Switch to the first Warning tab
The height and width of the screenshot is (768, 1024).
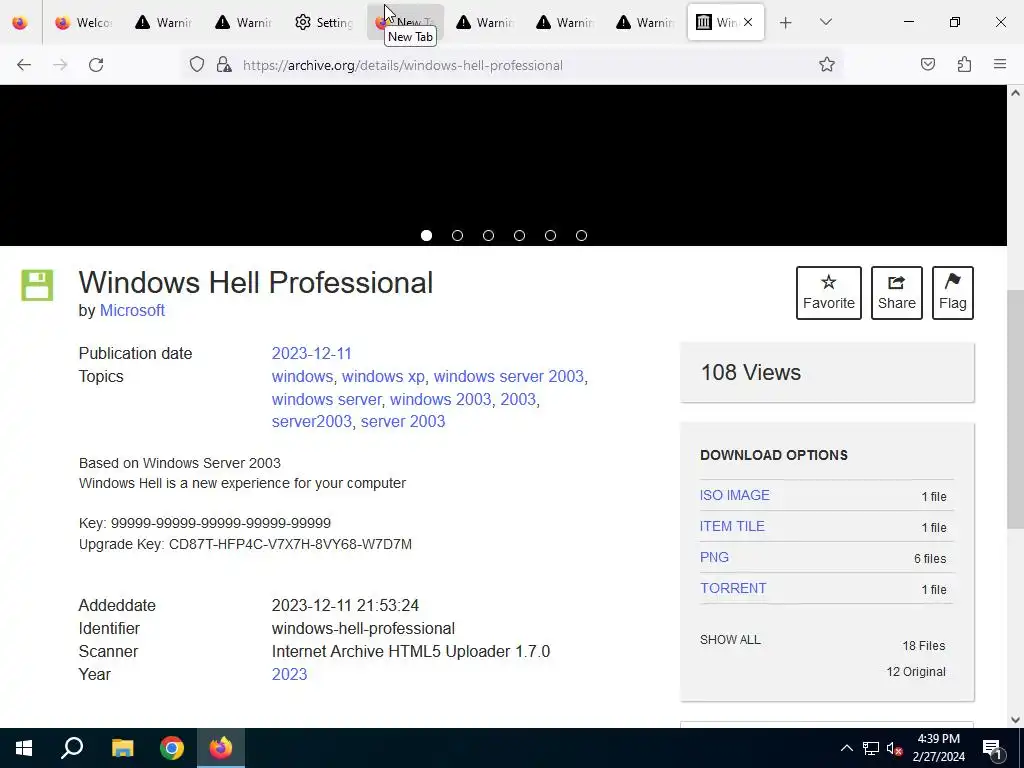coord(164,22)
